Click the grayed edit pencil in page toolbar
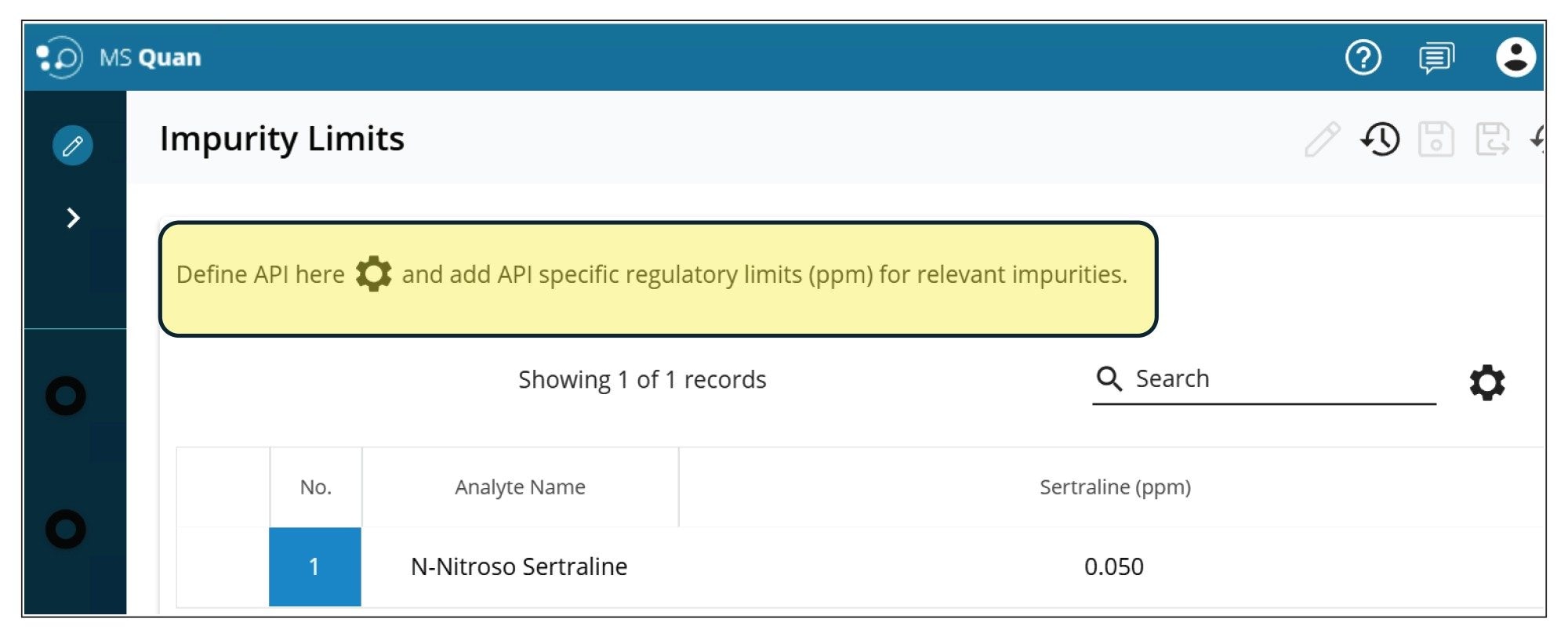The height and width of the screenshot is (644, 1568). pos(1323,139)
